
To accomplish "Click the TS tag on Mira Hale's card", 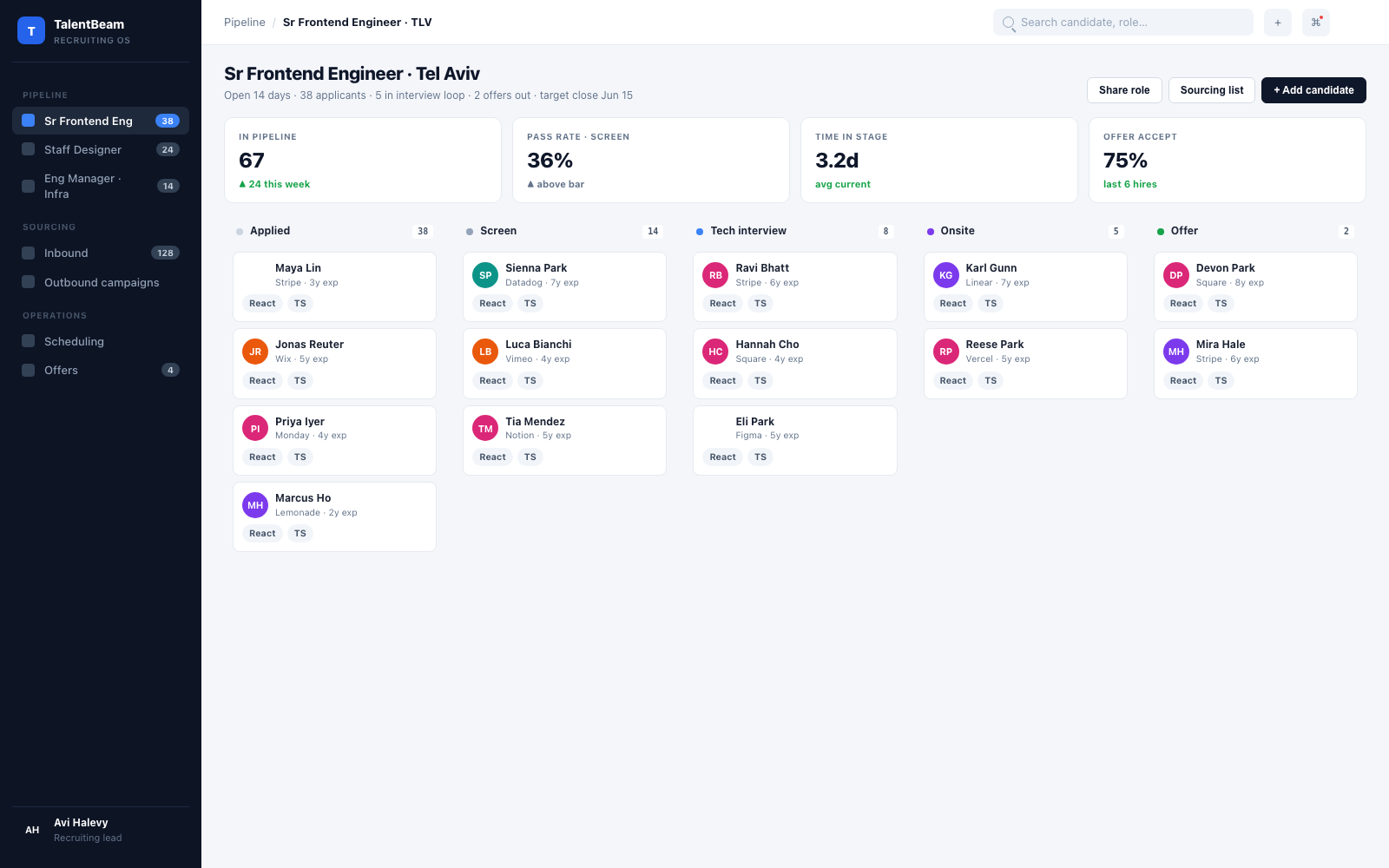I will 1221,380.
